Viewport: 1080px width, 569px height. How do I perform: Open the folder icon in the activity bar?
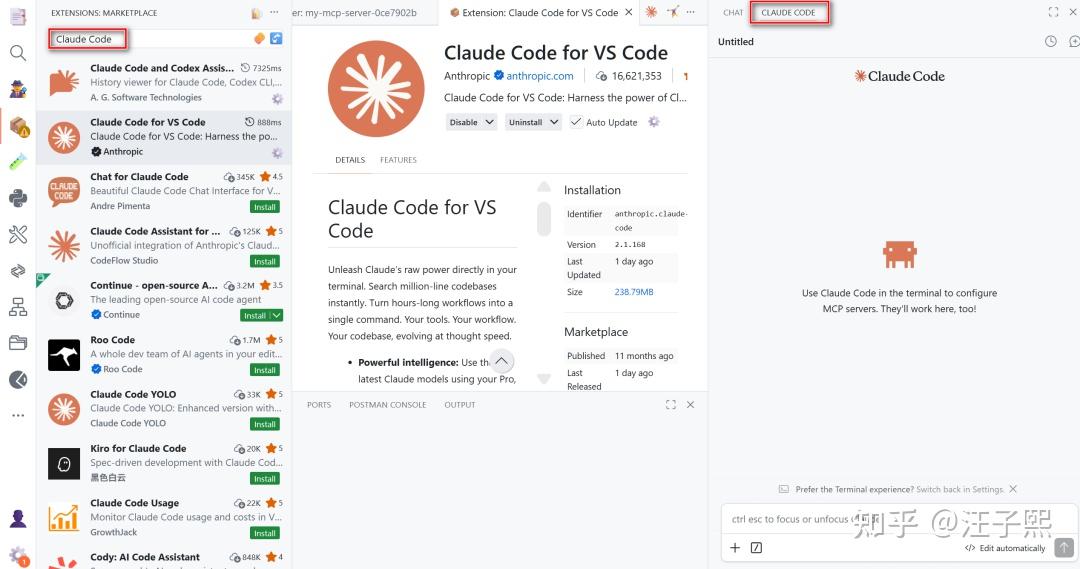point(18,342)
